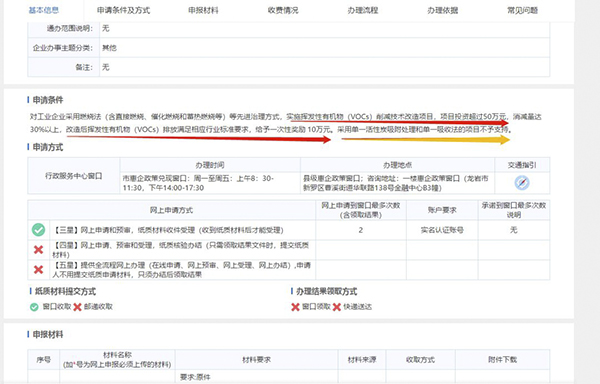Select the 收费情况 tab

click(283, 10)
